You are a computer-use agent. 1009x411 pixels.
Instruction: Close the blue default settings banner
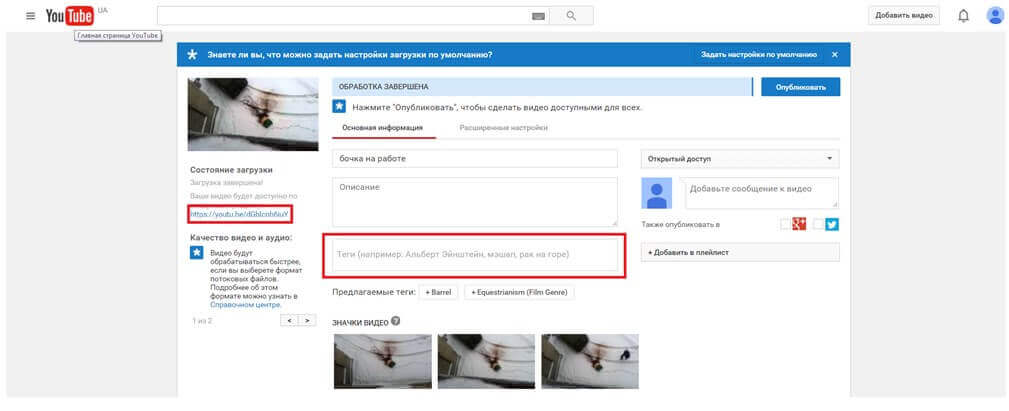click(834, 54)
